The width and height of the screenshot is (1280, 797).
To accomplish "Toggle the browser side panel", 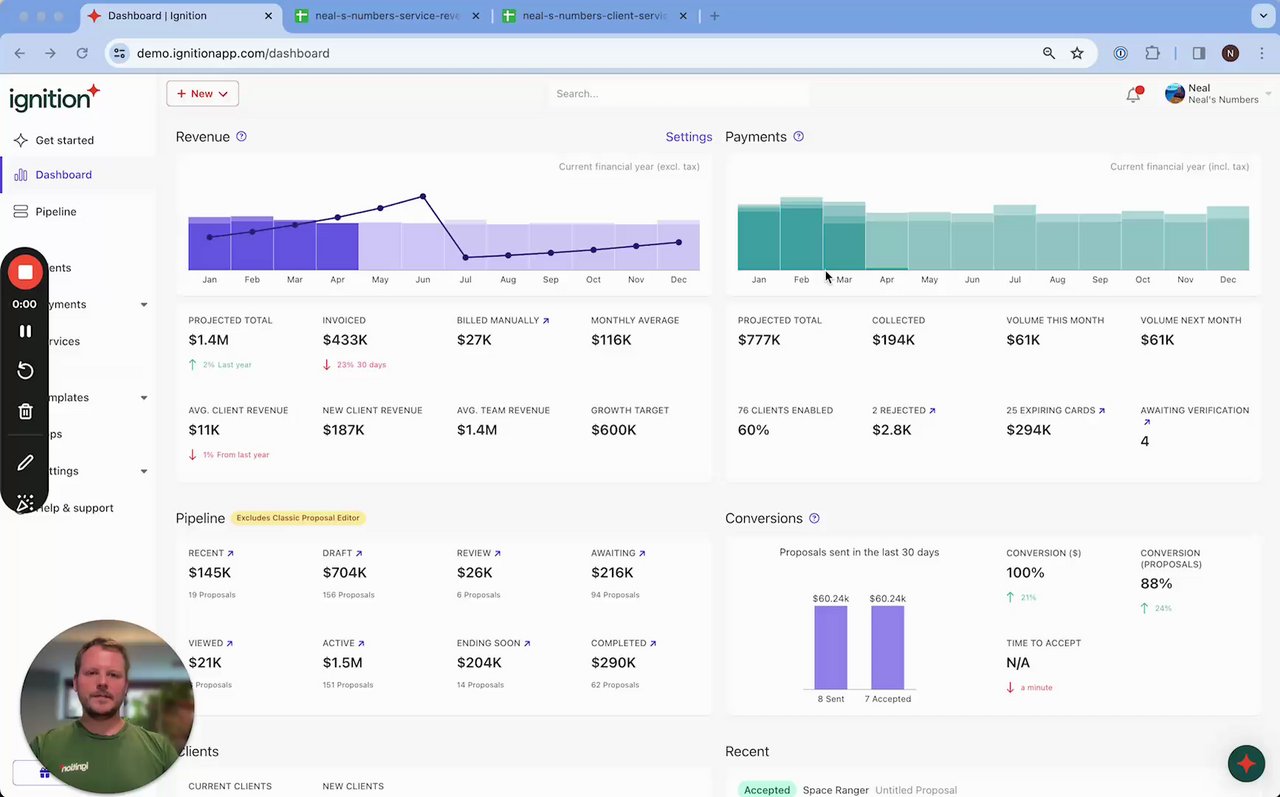I will pos(1199,53).
